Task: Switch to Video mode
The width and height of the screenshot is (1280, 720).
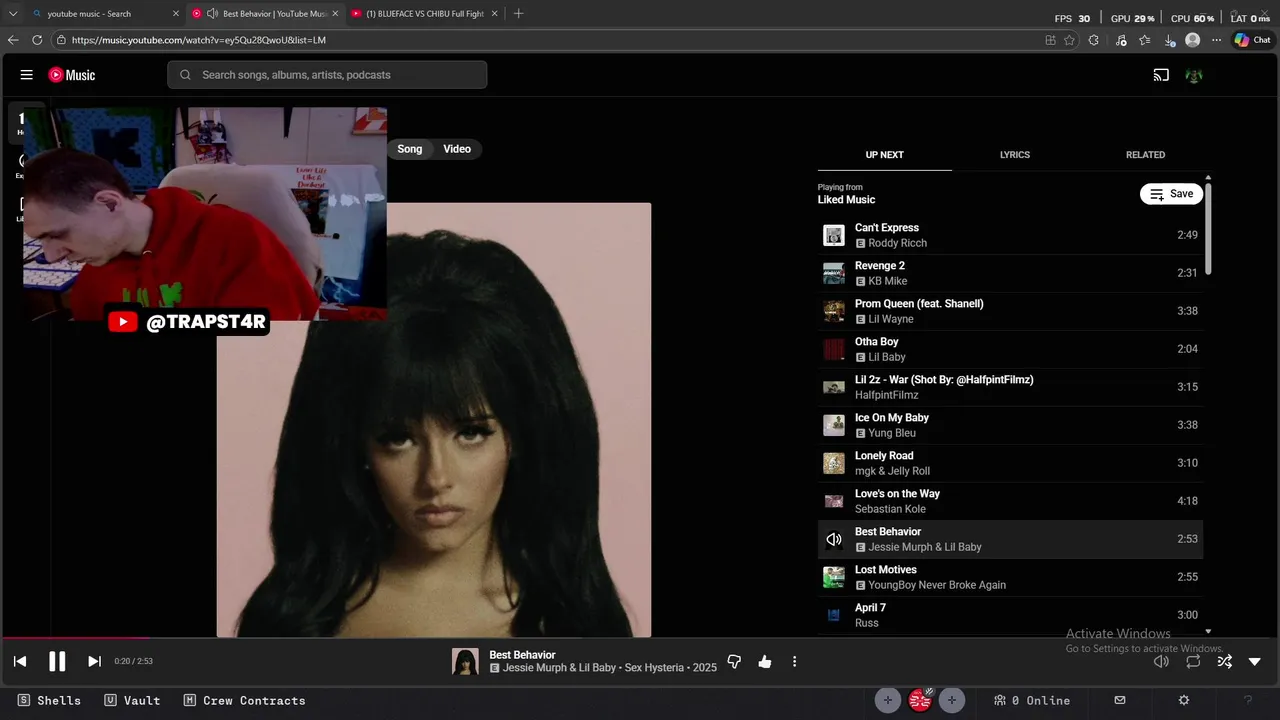Action: 457,149
